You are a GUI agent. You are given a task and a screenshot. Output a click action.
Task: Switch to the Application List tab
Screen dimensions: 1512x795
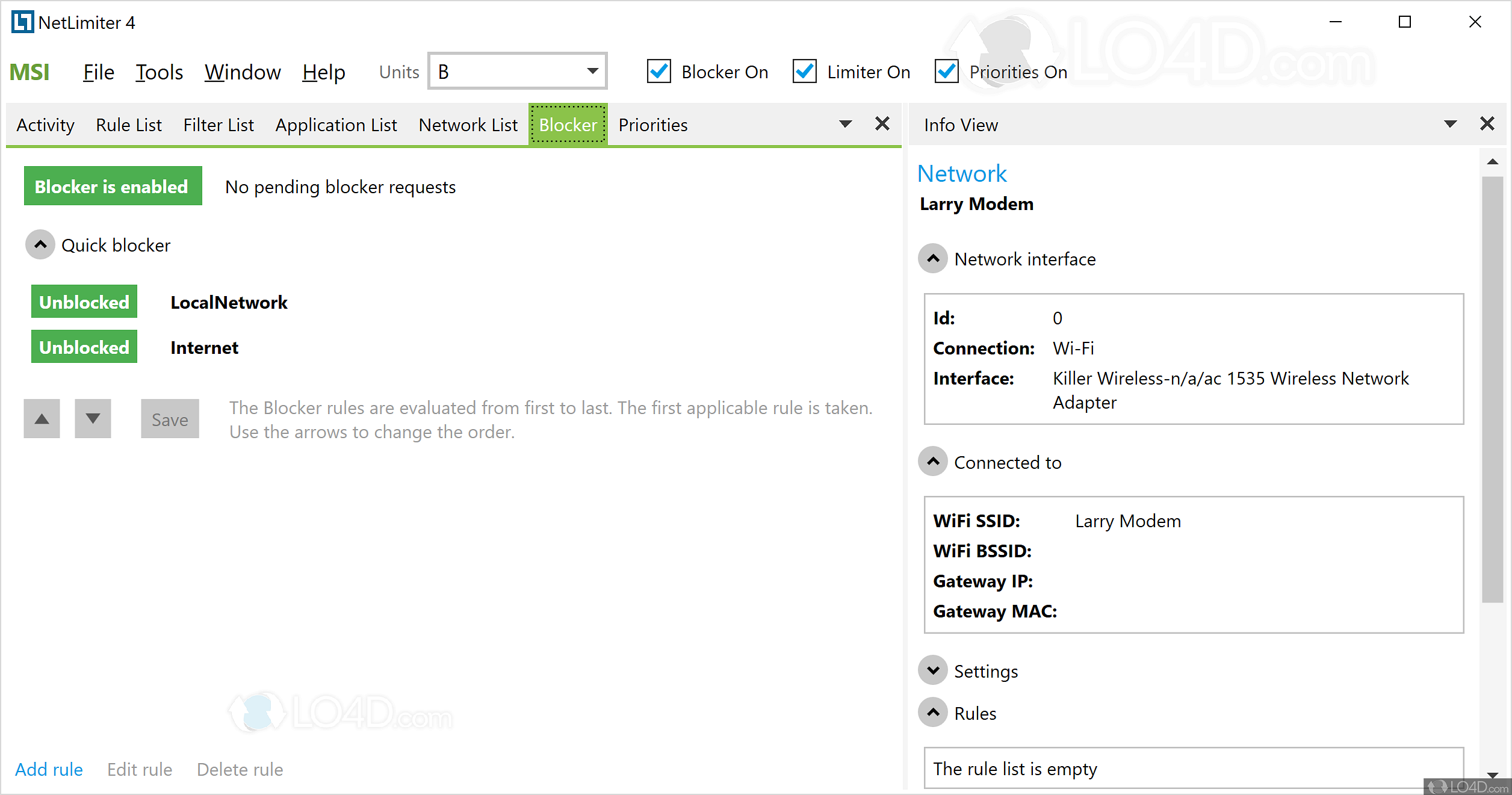(x=336, y=125)
